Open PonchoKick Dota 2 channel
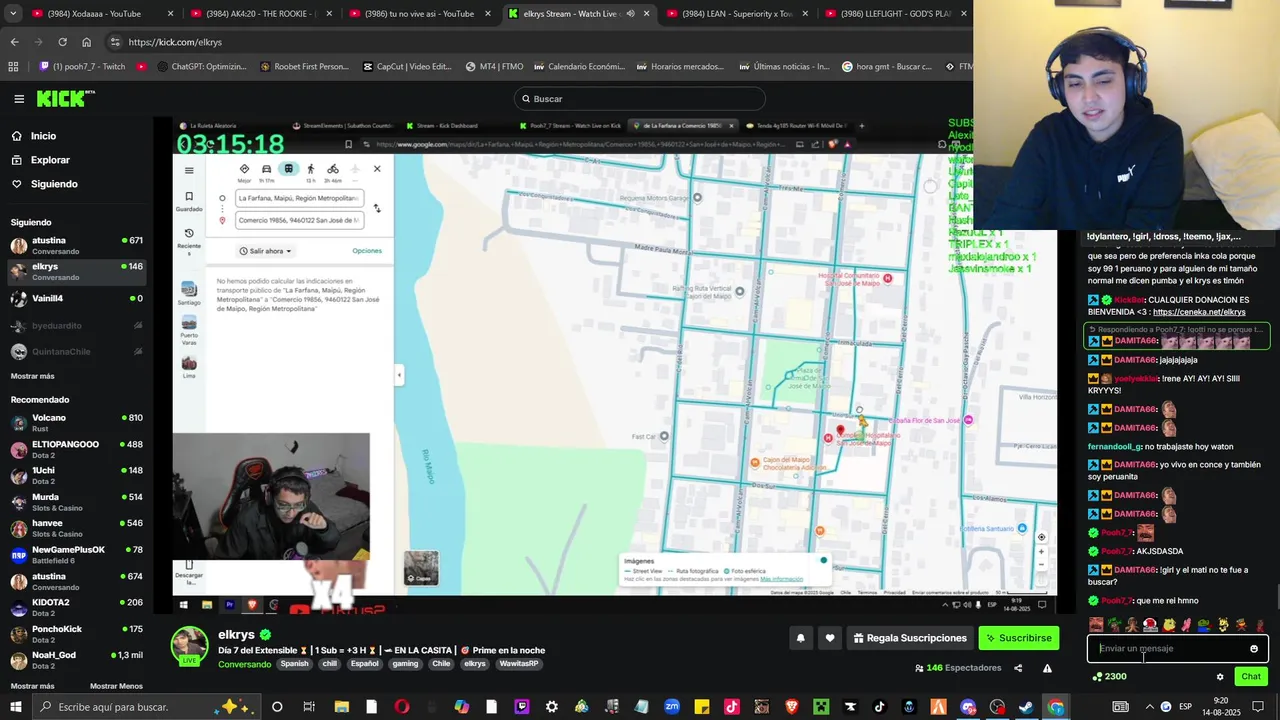 (76, 633)
